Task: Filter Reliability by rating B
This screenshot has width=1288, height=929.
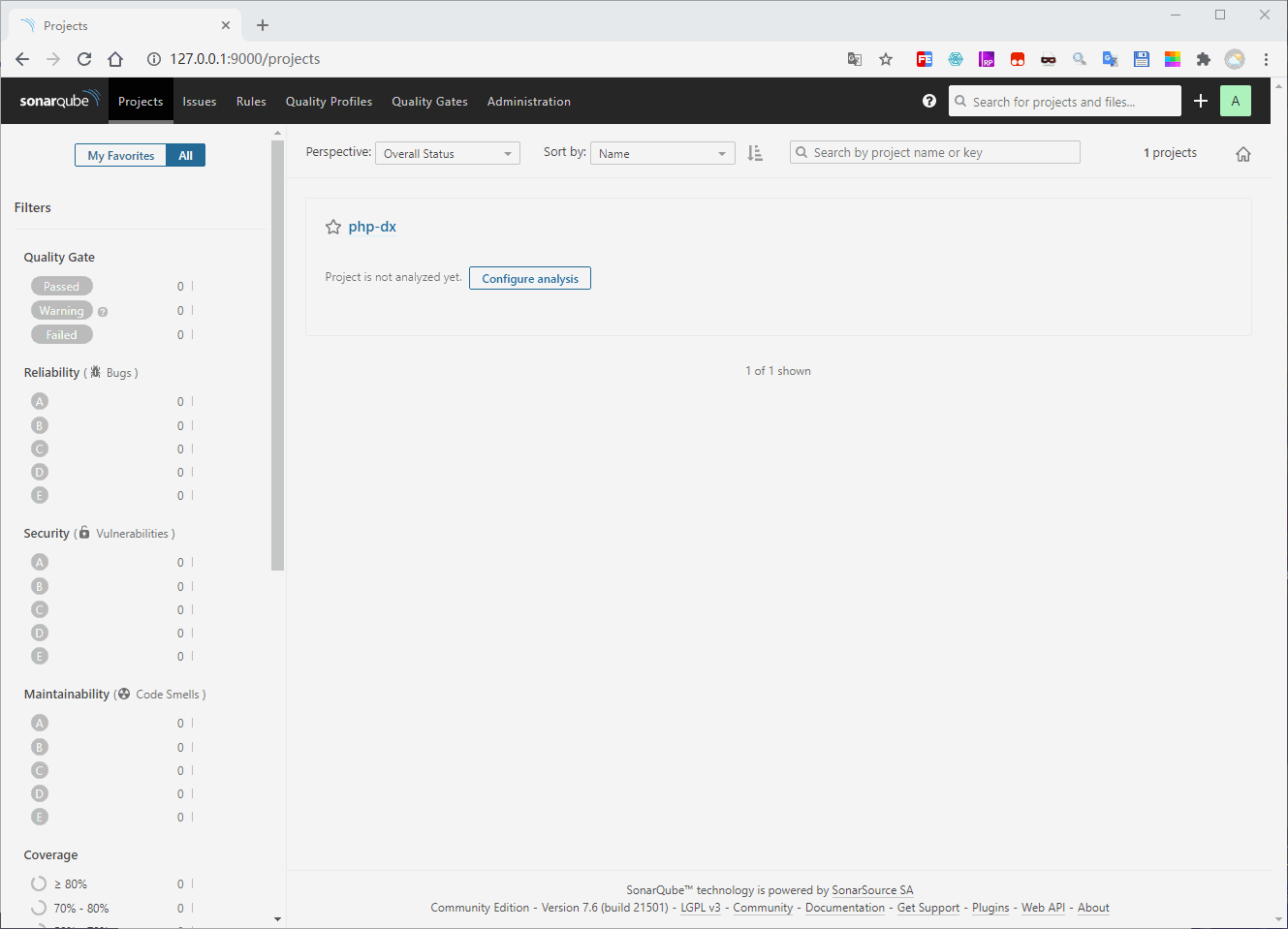Action: pyautogui.click(x=40, y=425)
